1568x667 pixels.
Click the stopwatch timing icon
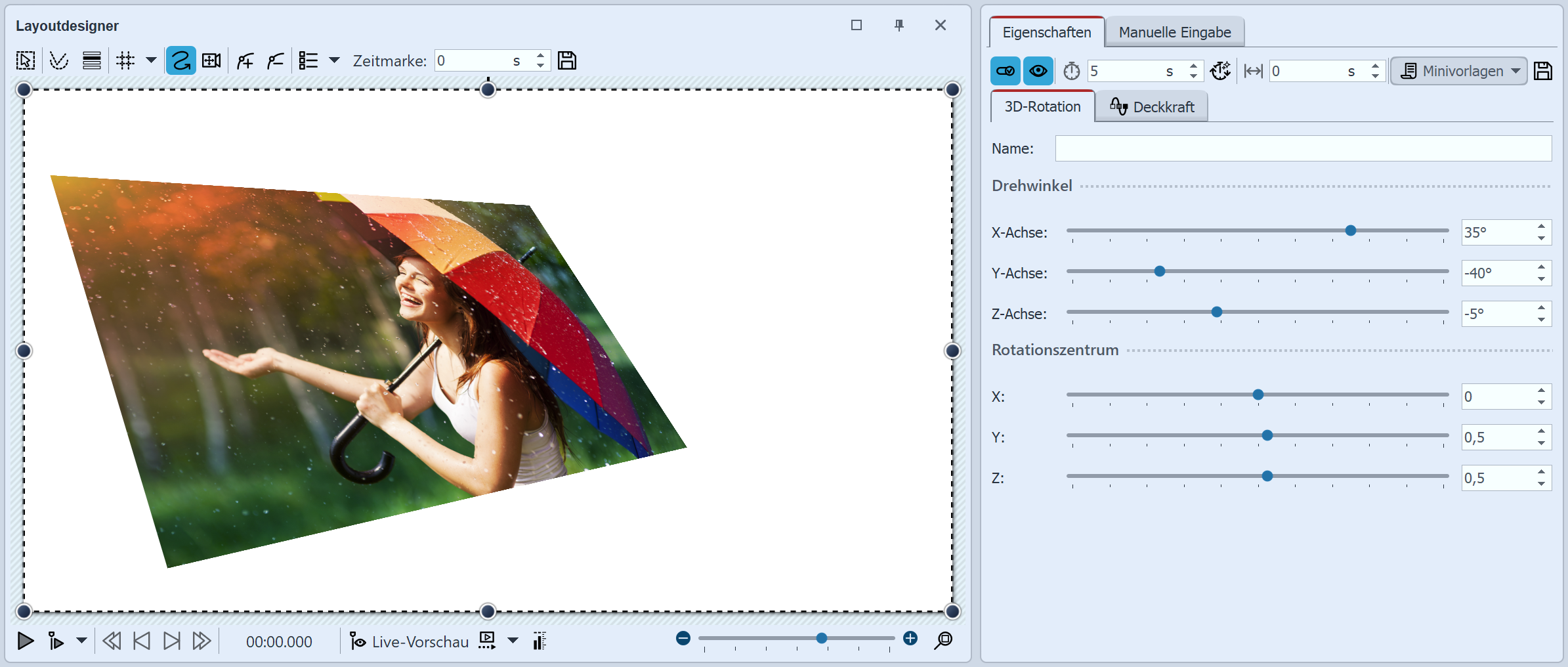point(1072,71)
